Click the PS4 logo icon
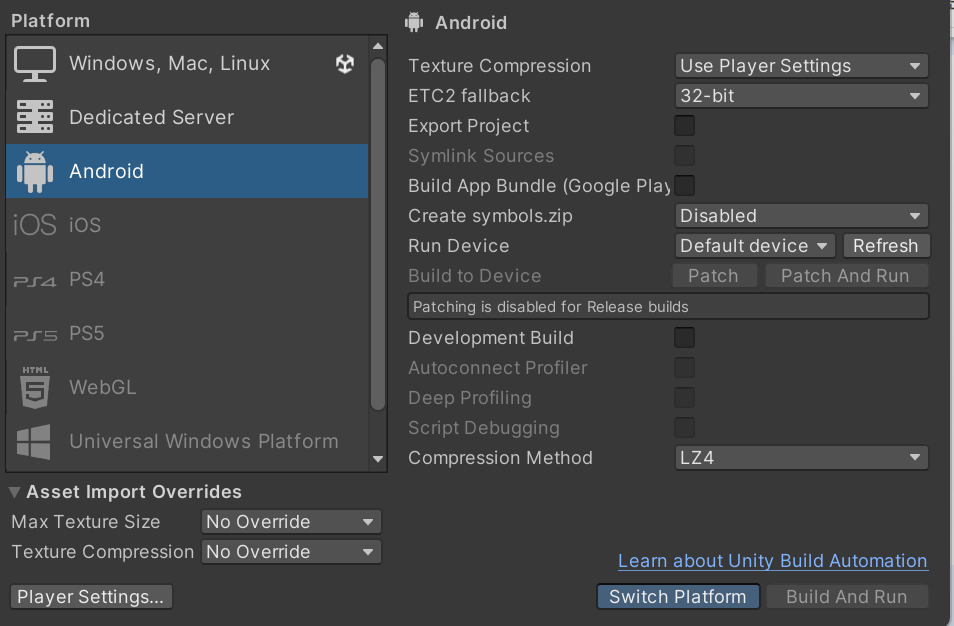Screen dimensions: 954x626 pos(35,281)
